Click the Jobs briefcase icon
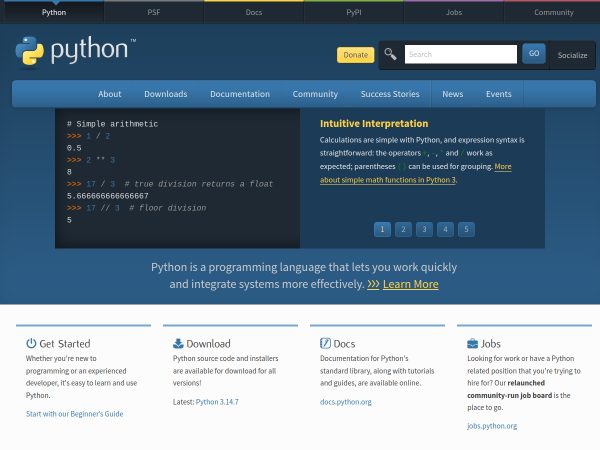This screenshot has height=450, width=600. [x=473, y=343]
